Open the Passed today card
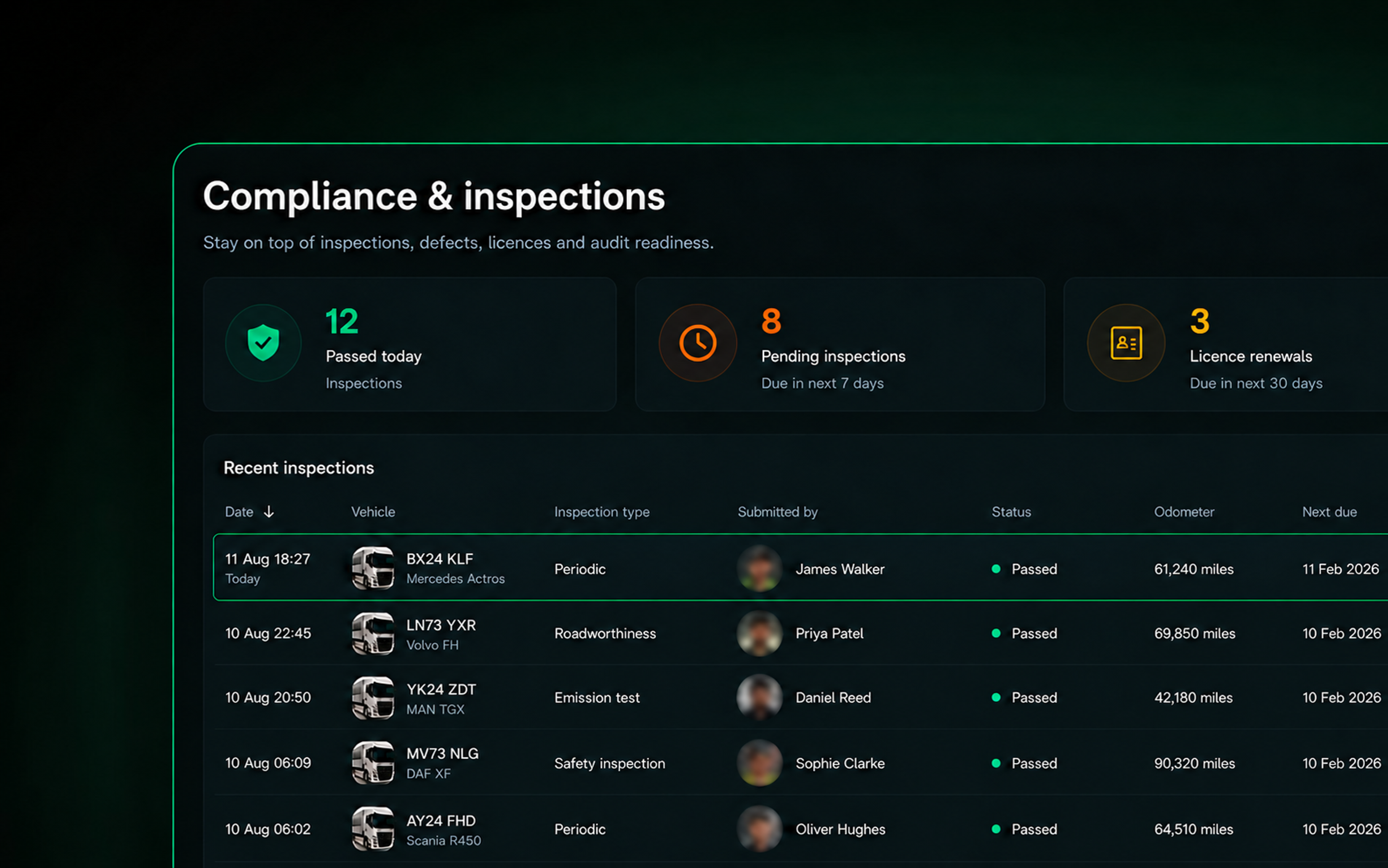Viewport: 1388px width, 868px height. point(410,344)
